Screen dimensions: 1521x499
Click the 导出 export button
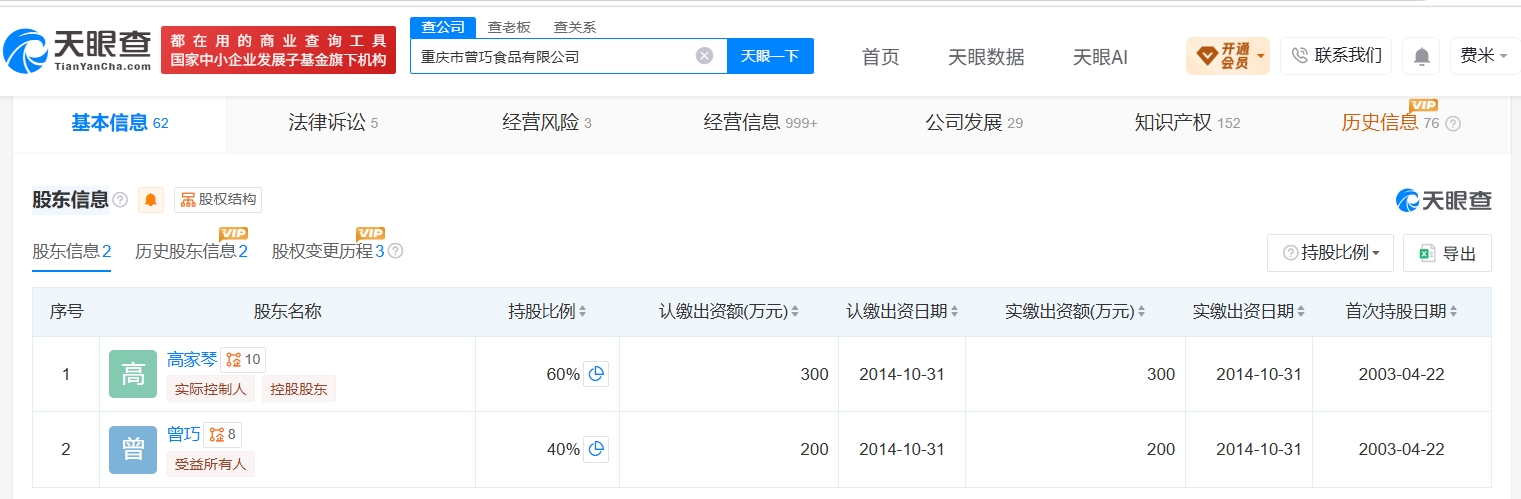(1447, 254)
